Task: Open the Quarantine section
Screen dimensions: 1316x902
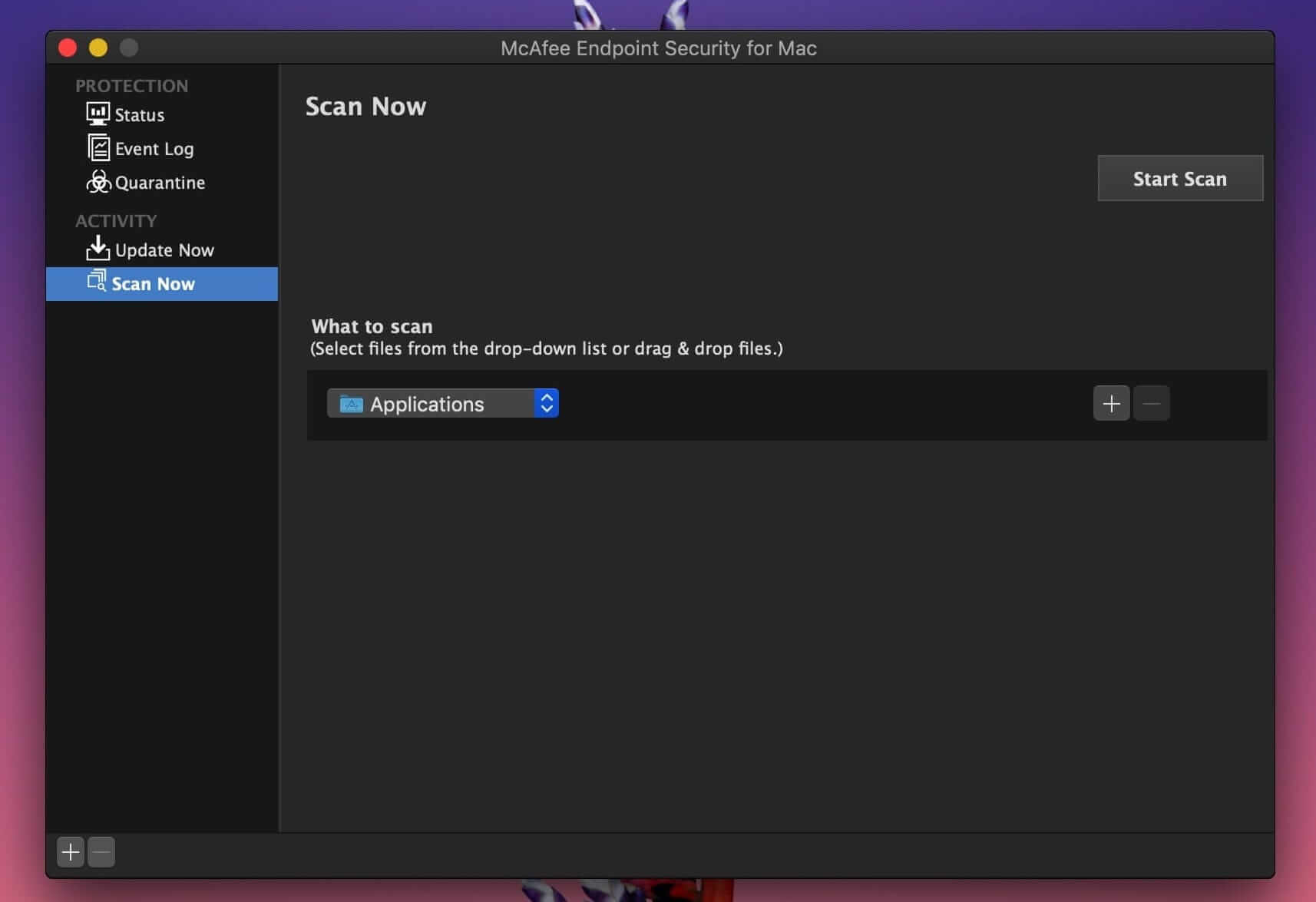Action: click(x=162, y=183)
